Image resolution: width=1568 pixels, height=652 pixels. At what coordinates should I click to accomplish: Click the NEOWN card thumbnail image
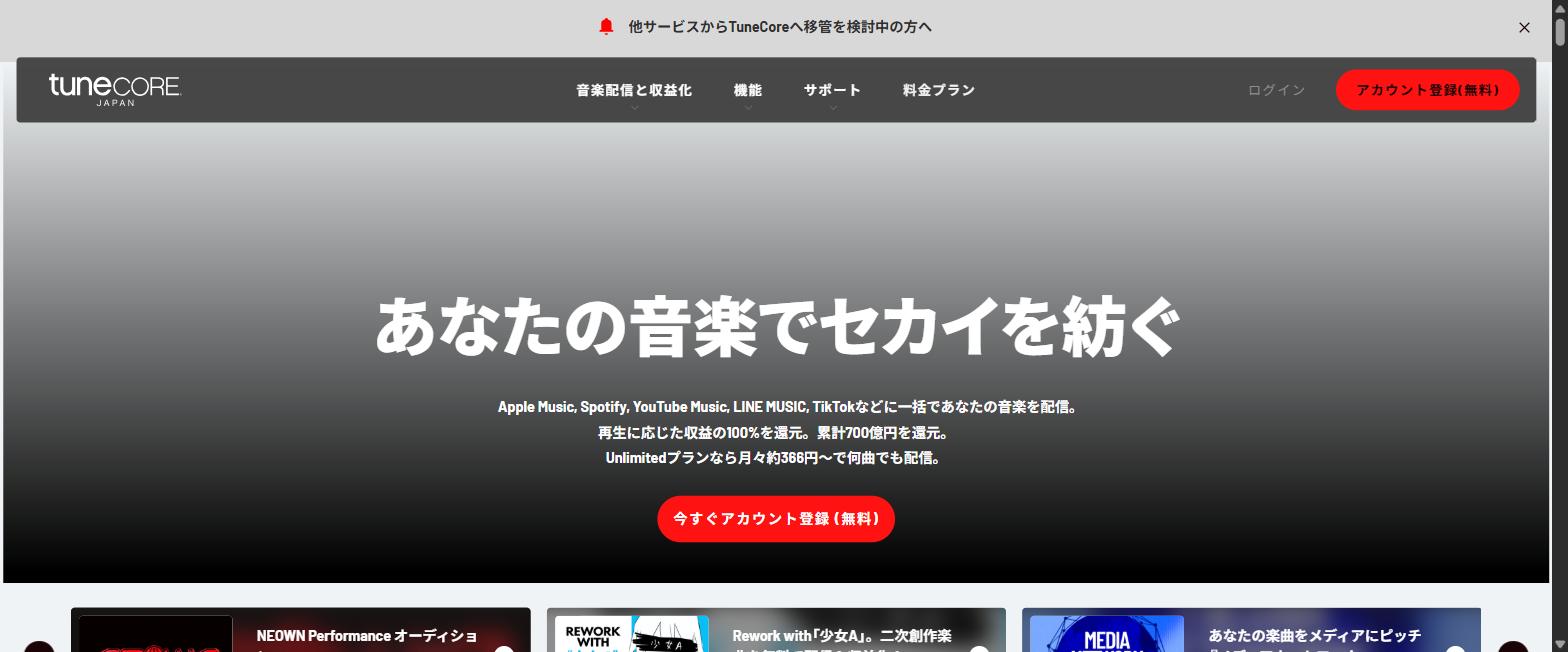[x=155, y=634]
